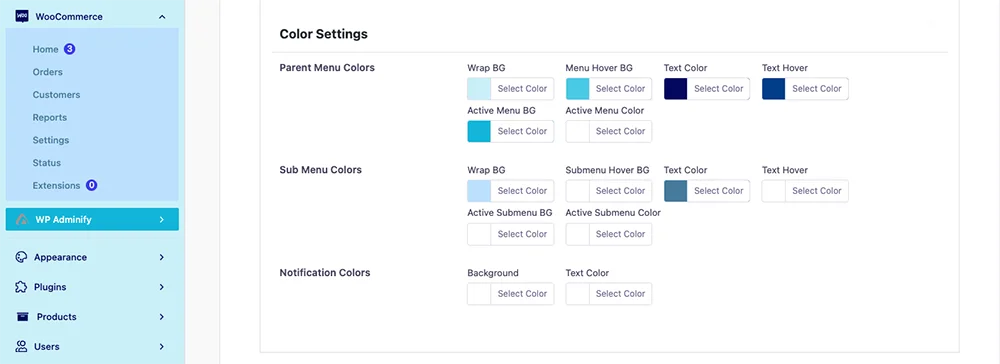Click Select Color for Notification Background
The image size is (1000, 364).
[x=522, y=294]
